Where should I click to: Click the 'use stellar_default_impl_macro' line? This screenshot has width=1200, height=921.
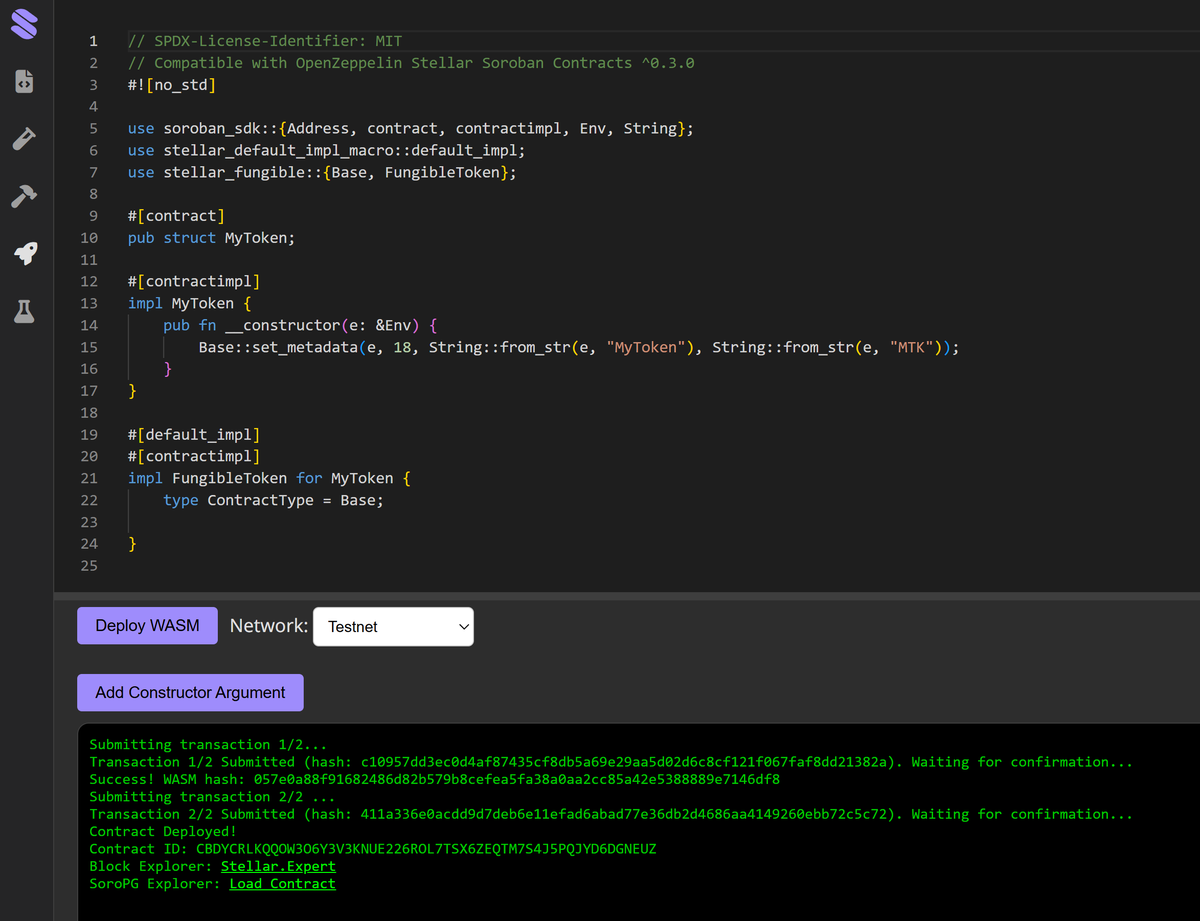(326, 150)
